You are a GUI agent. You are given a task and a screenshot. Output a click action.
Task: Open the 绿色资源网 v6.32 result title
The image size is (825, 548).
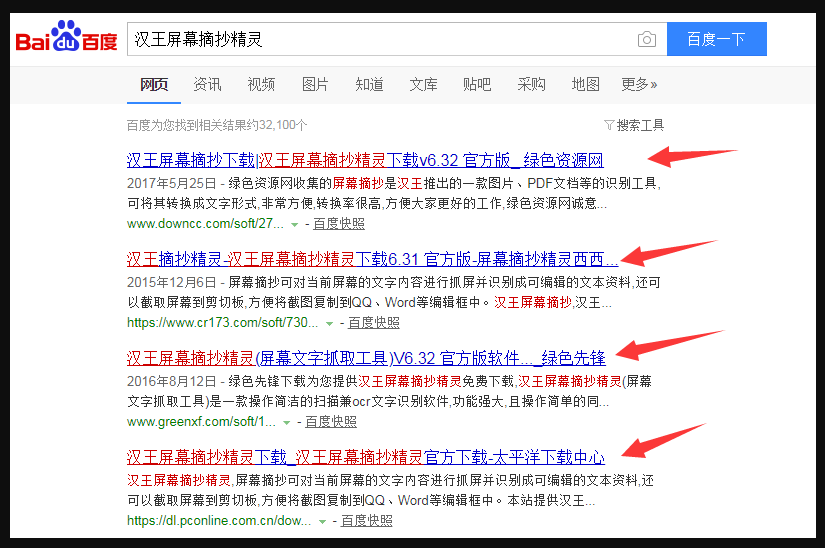coord(365,160)
